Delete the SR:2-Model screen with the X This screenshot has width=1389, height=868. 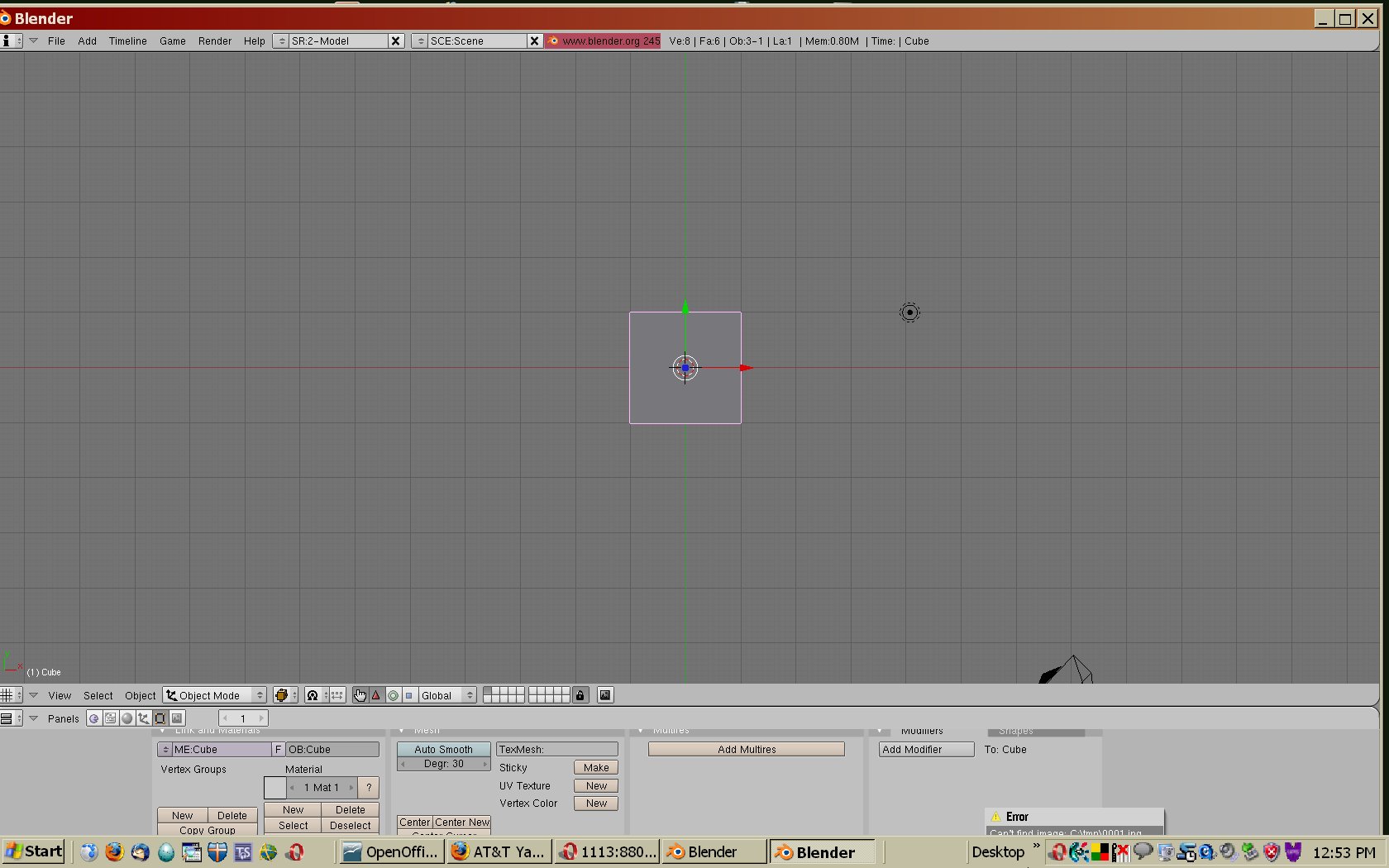click(396, 41)
